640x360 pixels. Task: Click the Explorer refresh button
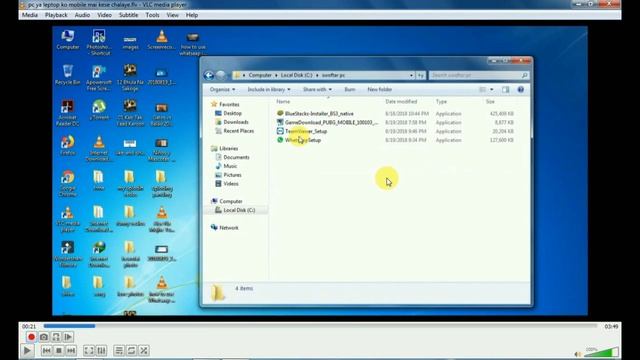[x=421, y=76]
